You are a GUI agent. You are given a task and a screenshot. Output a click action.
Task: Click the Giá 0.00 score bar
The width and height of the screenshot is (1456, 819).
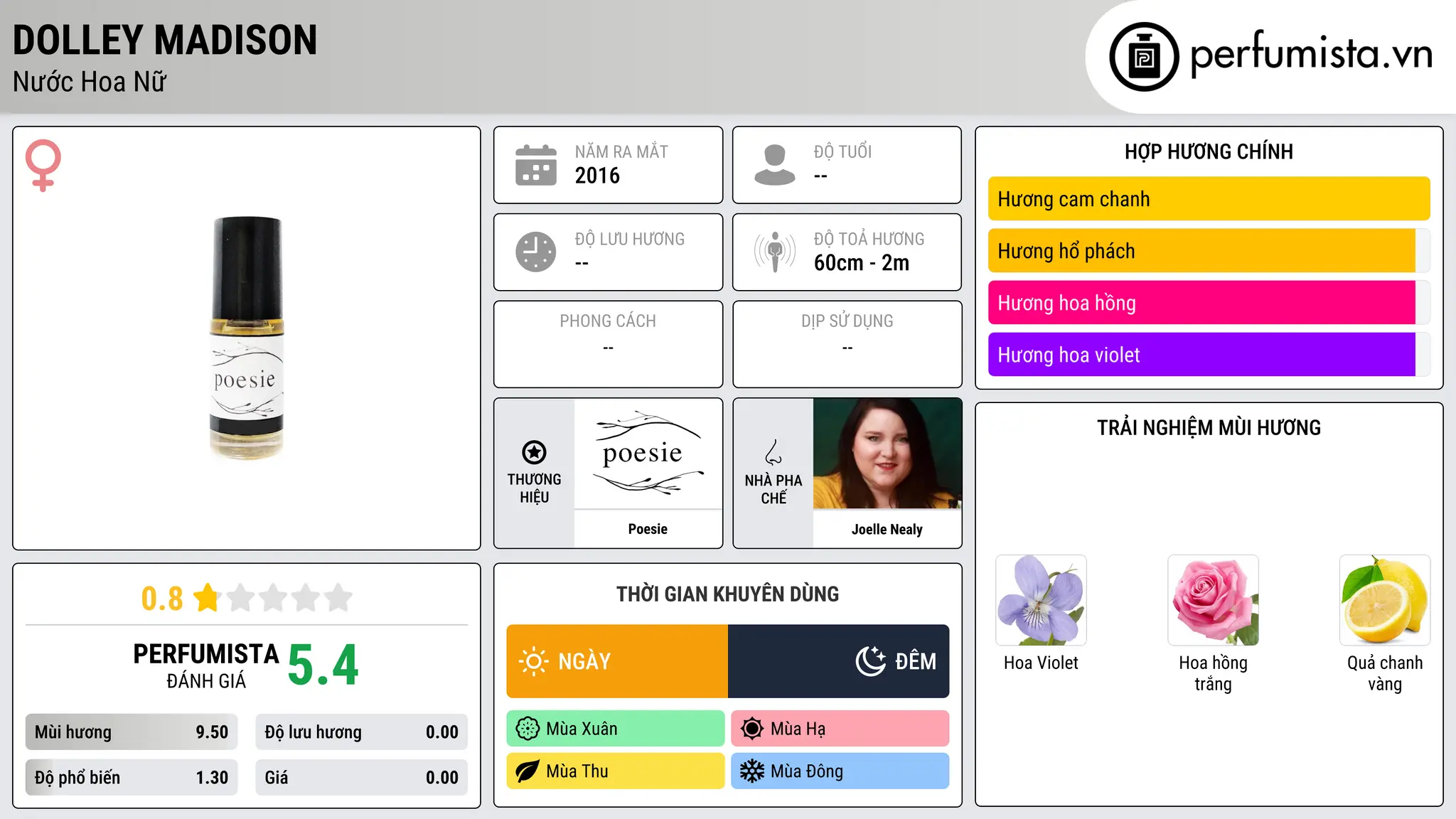pos(361,778)
